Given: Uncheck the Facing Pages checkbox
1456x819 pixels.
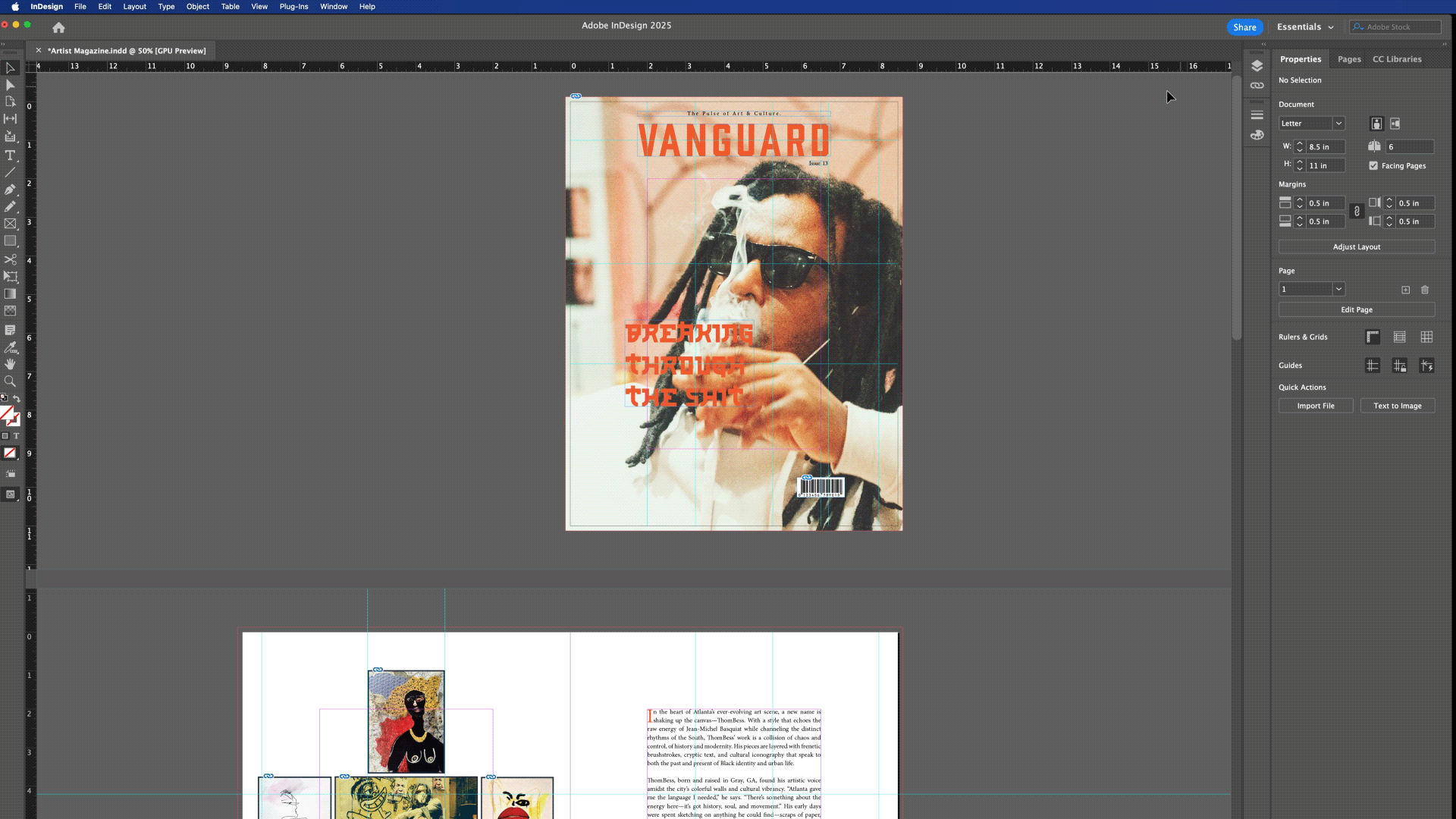Looking at the screenshot, I should (1373, 165).
